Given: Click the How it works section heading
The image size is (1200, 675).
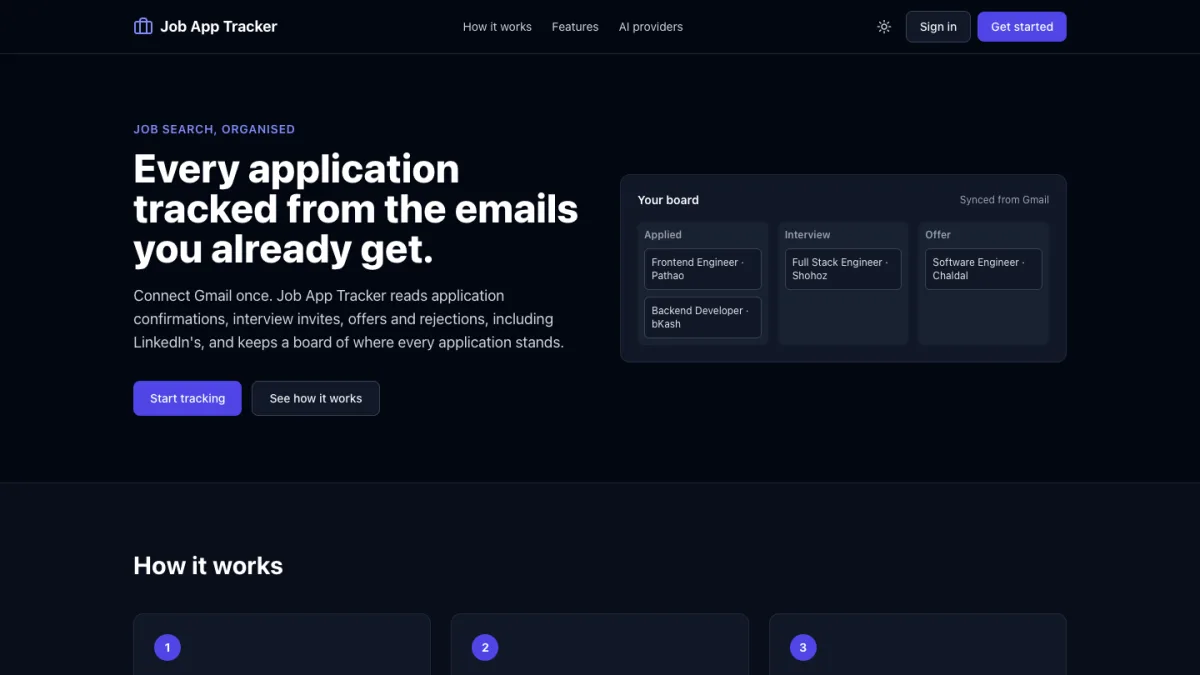Looking at the screenshot, I should click(208, 566).
